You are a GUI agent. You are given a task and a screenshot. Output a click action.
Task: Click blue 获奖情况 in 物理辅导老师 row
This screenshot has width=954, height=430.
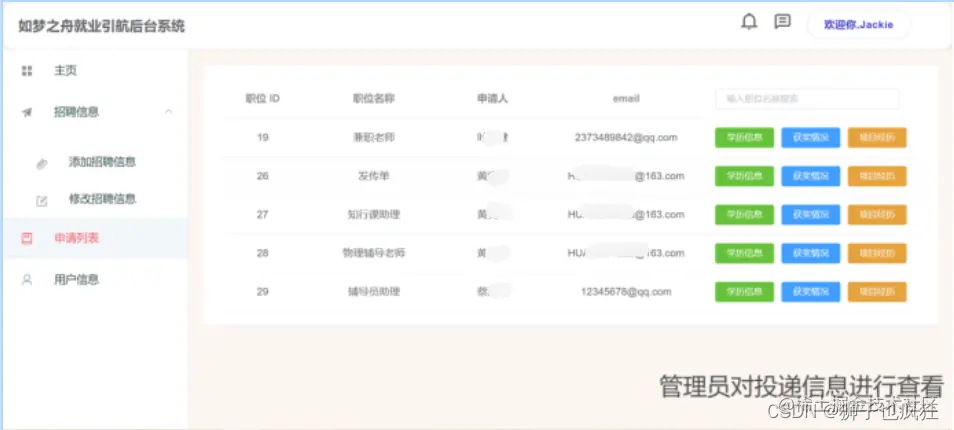coord(810,253)
